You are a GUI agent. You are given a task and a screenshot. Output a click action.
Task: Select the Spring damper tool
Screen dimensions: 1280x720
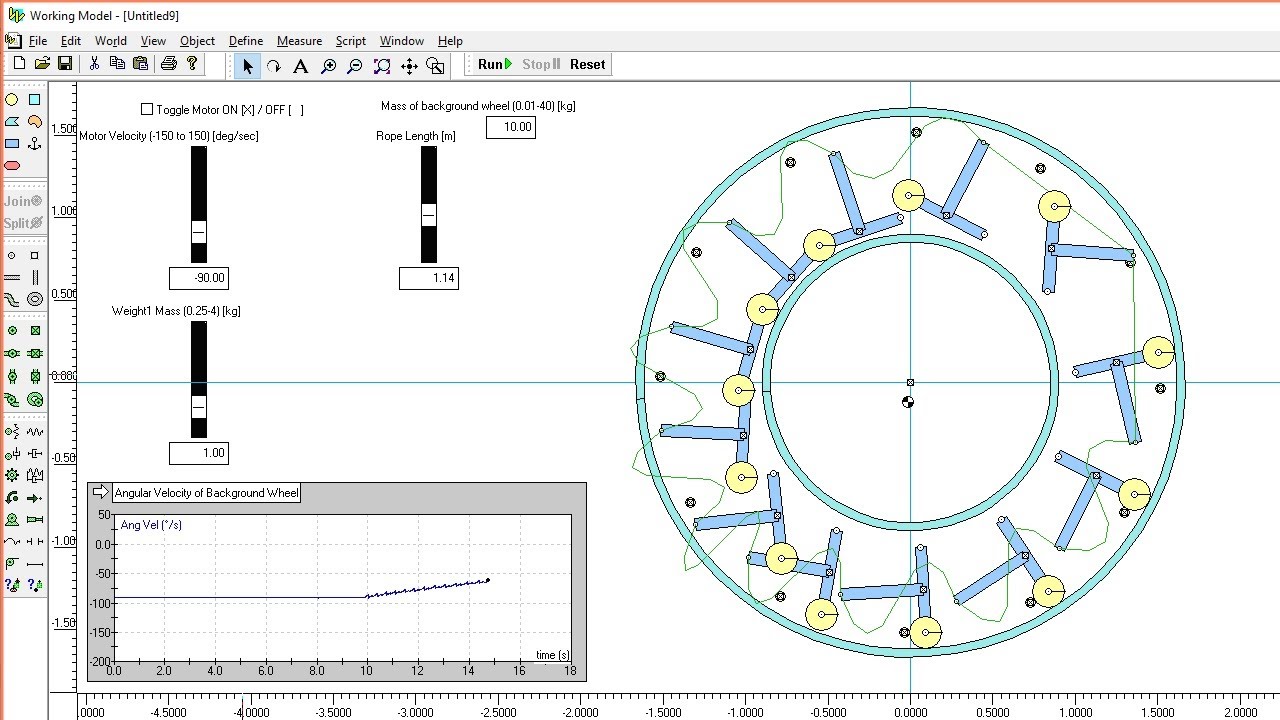coord(35,475)
